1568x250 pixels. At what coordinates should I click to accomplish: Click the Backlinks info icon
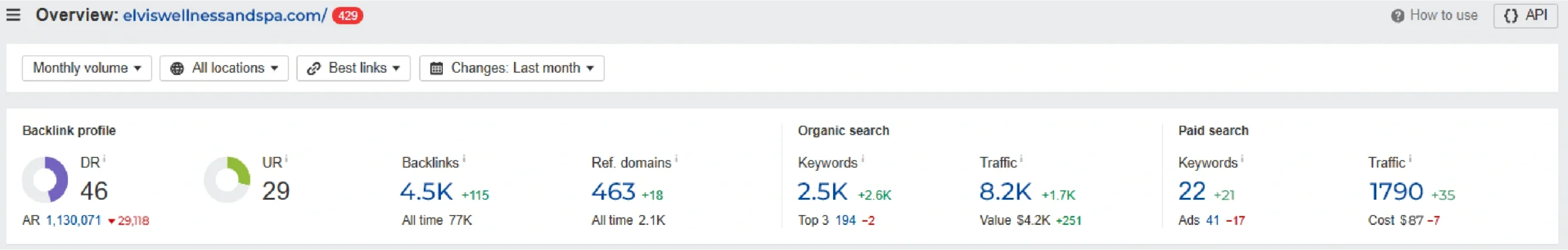coord(464,159)
